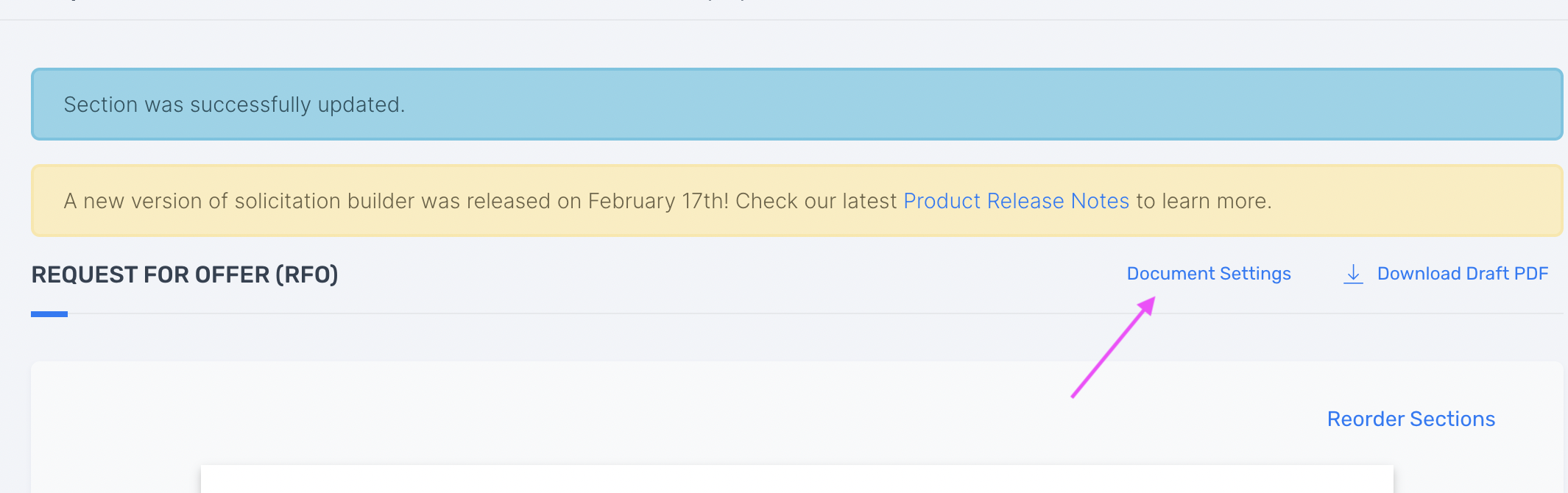
Task: Open the Product Release Notes link
Action: pos(1016,201)
